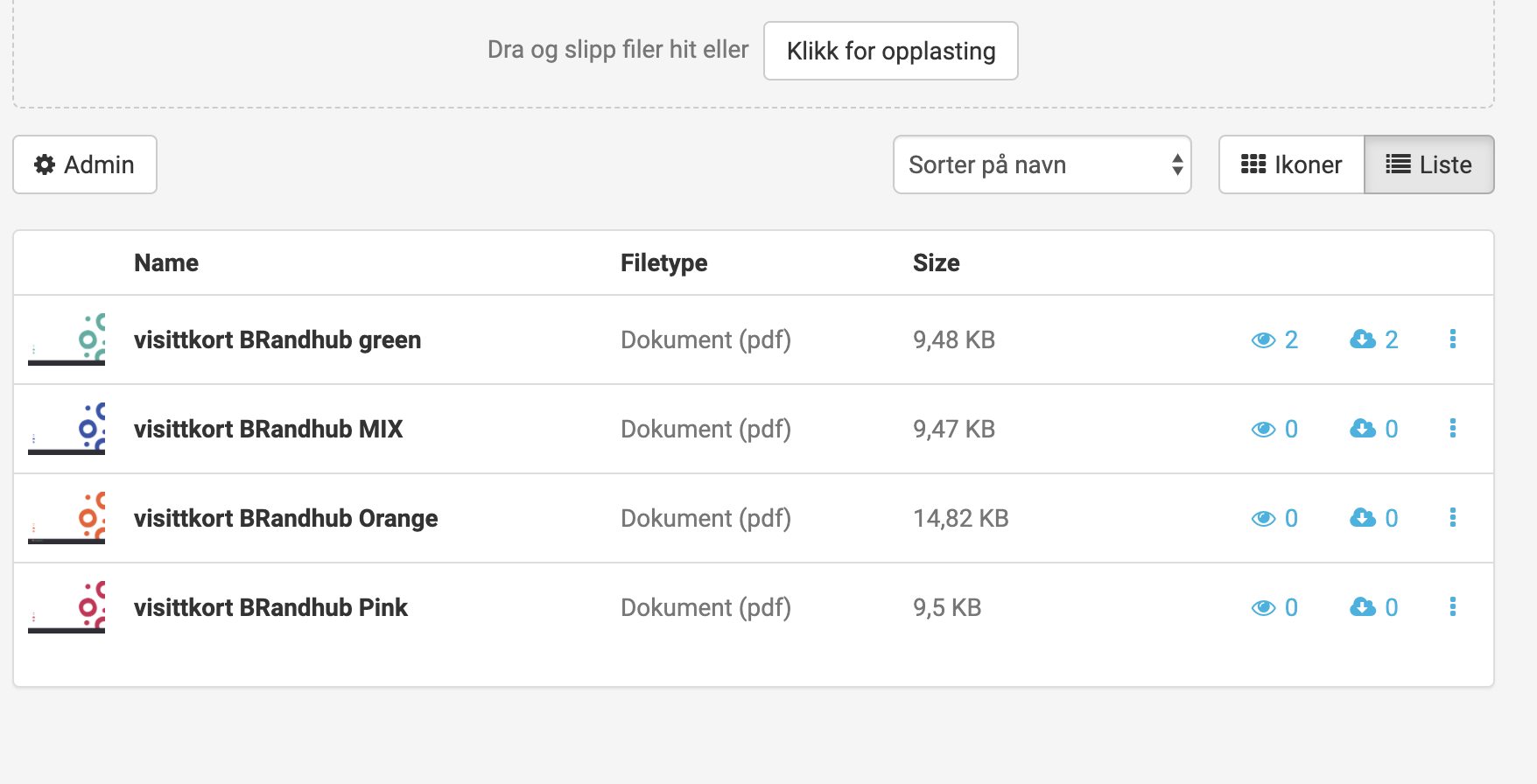Click the Klikk for opplasting upload button
The image size is (1537, 784).
tap(891, 51)
